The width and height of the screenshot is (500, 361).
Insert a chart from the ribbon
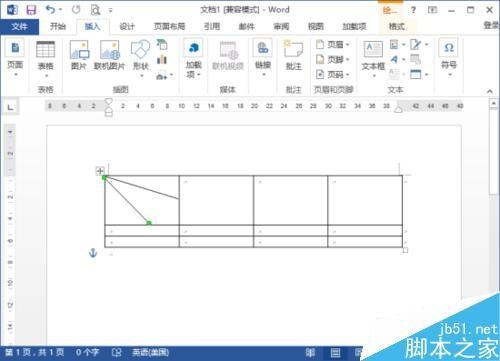point(162,60)
